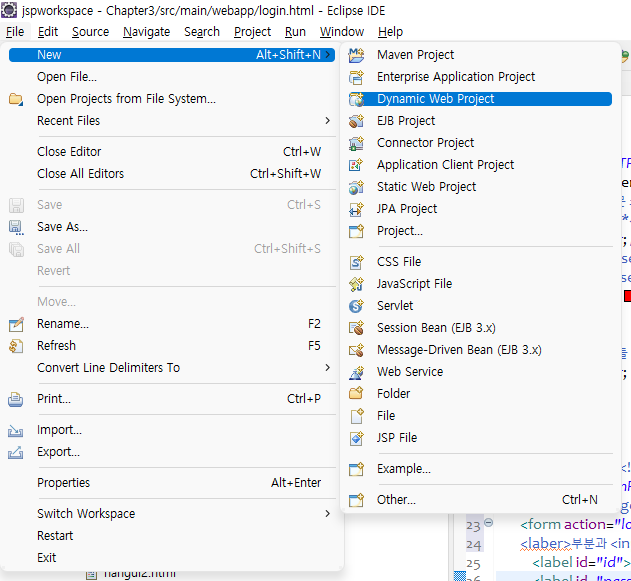The image size is (631, 581).
Task: Click the Rename pencil icon
Action: (x=16, y=324)
